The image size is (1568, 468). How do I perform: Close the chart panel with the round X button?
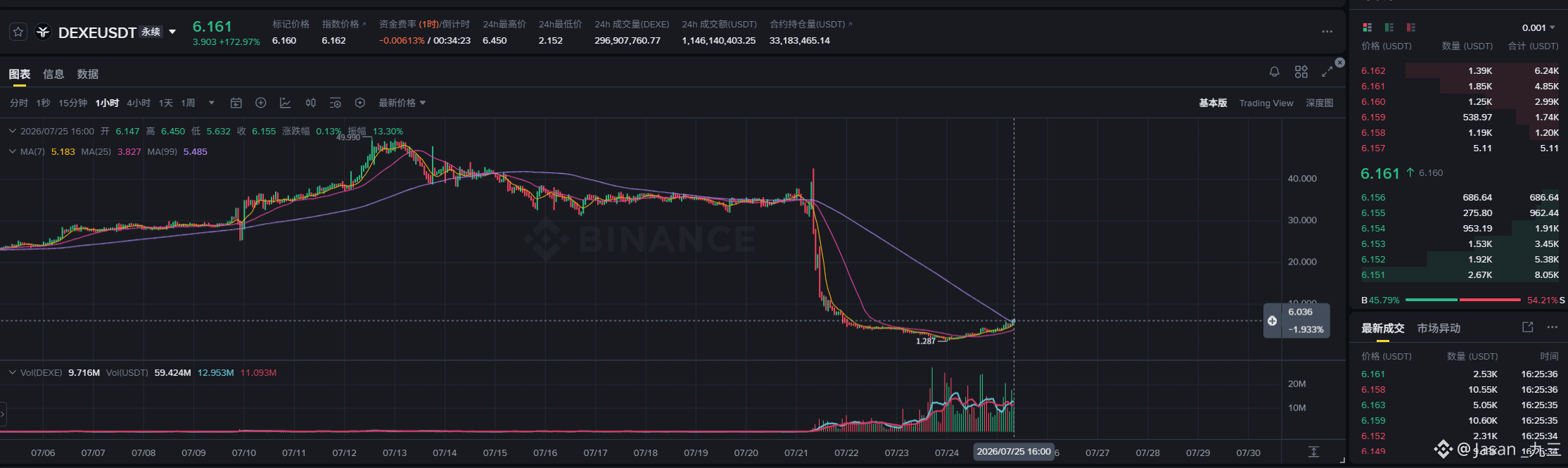click(x=1340, y=63)
